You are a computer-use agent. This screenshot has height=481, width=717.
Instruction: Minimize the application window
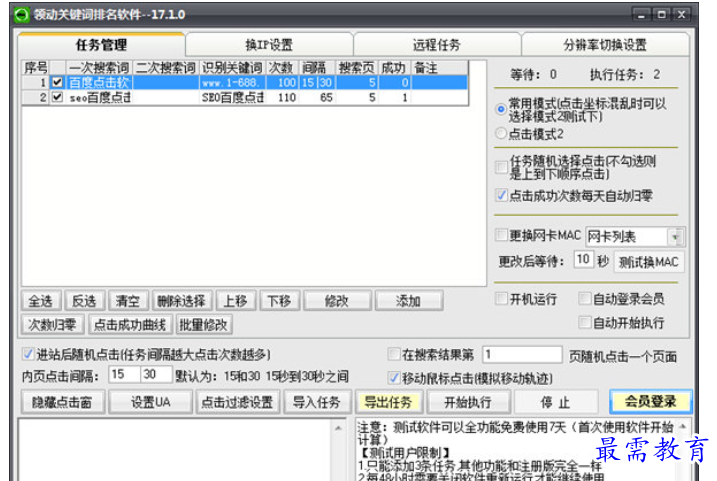(641, 15)
